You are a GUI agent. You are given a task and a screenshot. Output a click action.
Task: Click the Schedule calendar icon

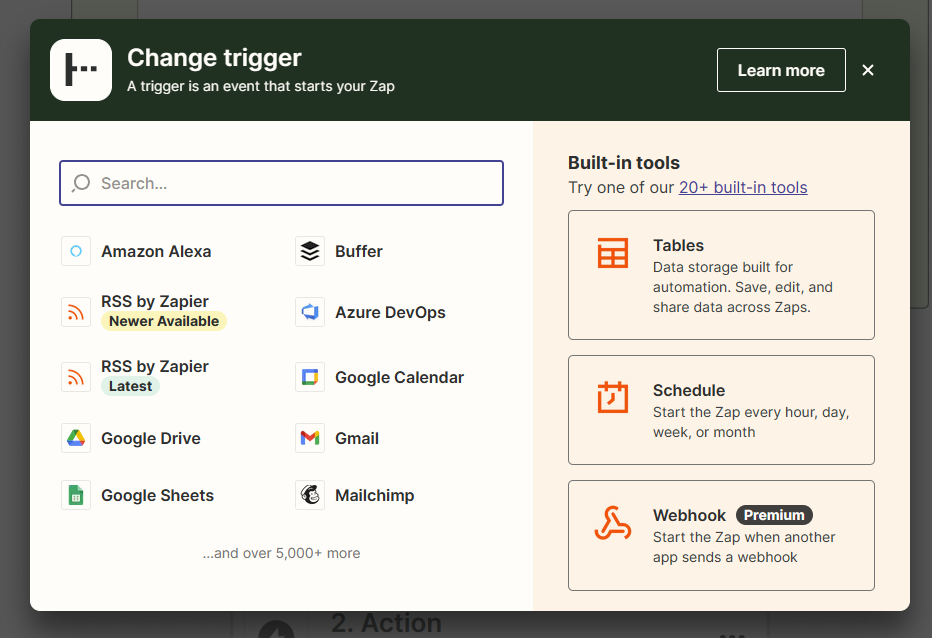point(612,397)
